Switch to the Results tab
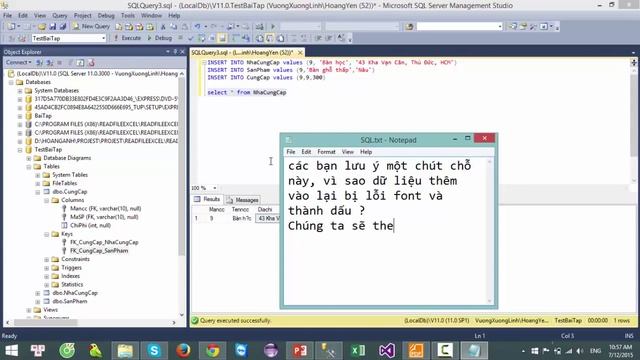 coord(207,199)
